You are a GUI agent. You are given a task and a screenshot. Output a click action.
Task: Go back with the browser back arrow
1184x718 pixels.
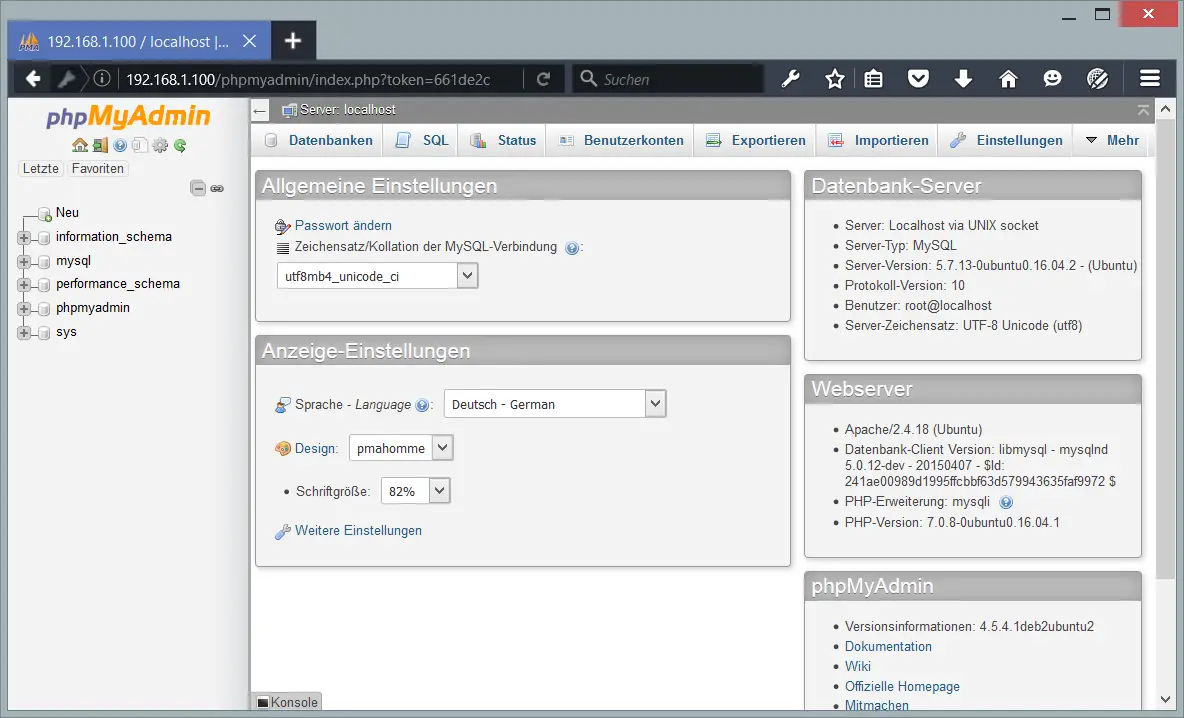click(x=32, y=79)
